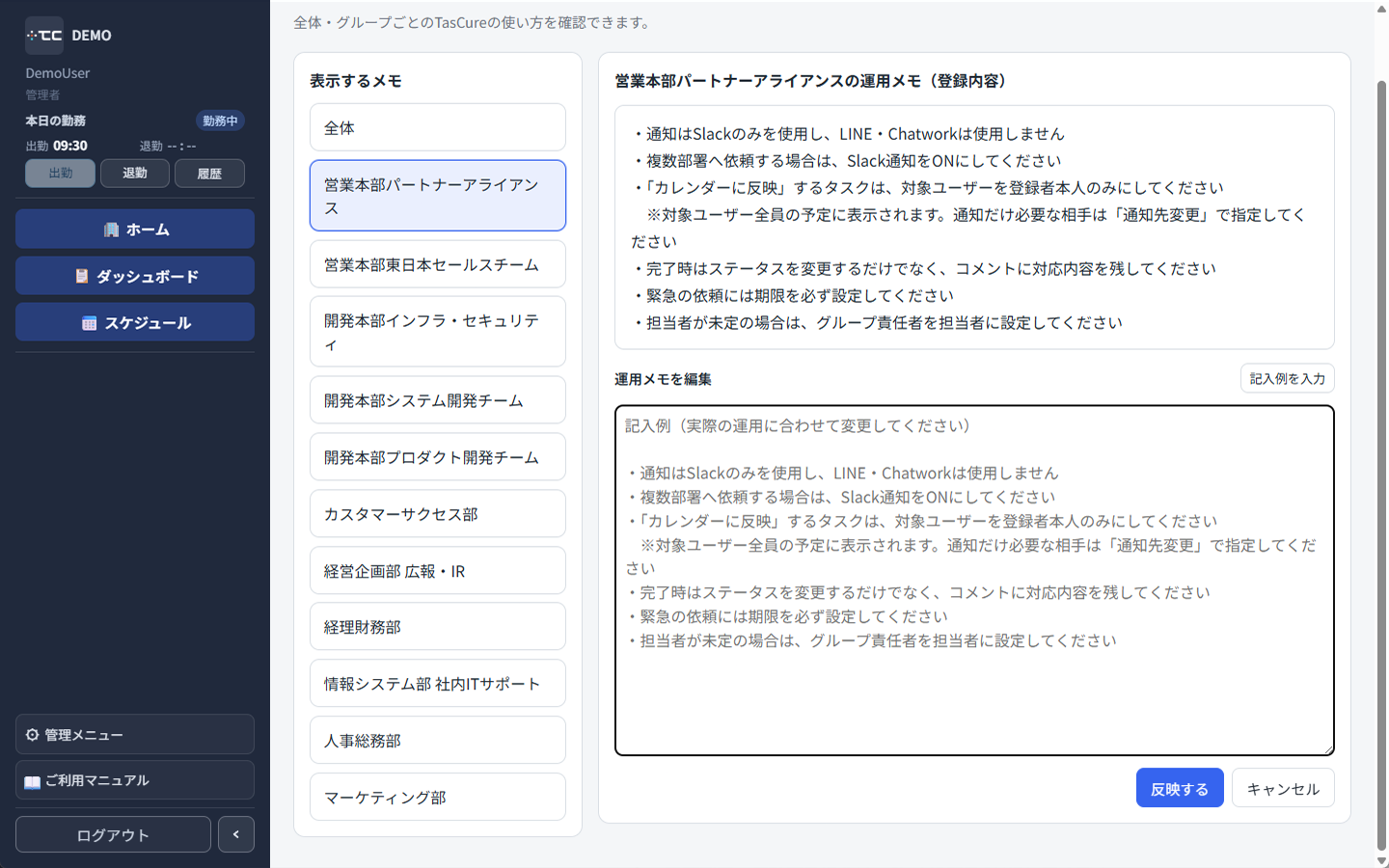Select the 全体 memo

click(438, 127)
